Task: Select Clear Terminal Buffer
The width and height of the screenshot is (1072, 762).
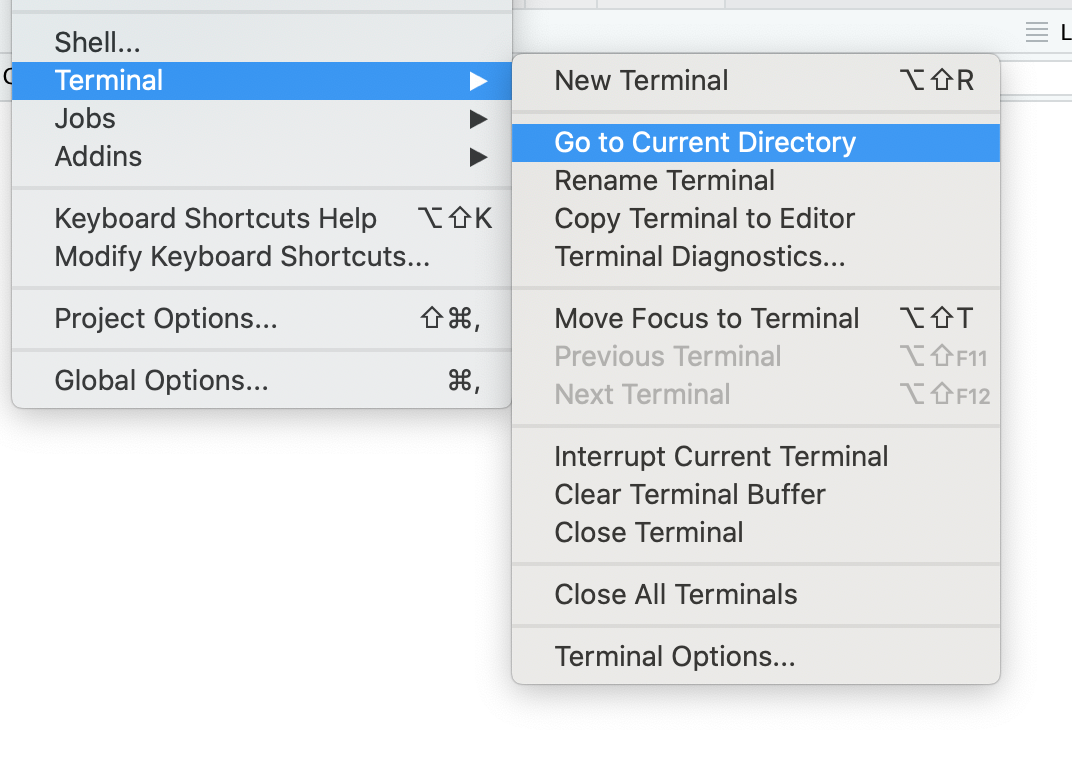Action: (690, 494)
